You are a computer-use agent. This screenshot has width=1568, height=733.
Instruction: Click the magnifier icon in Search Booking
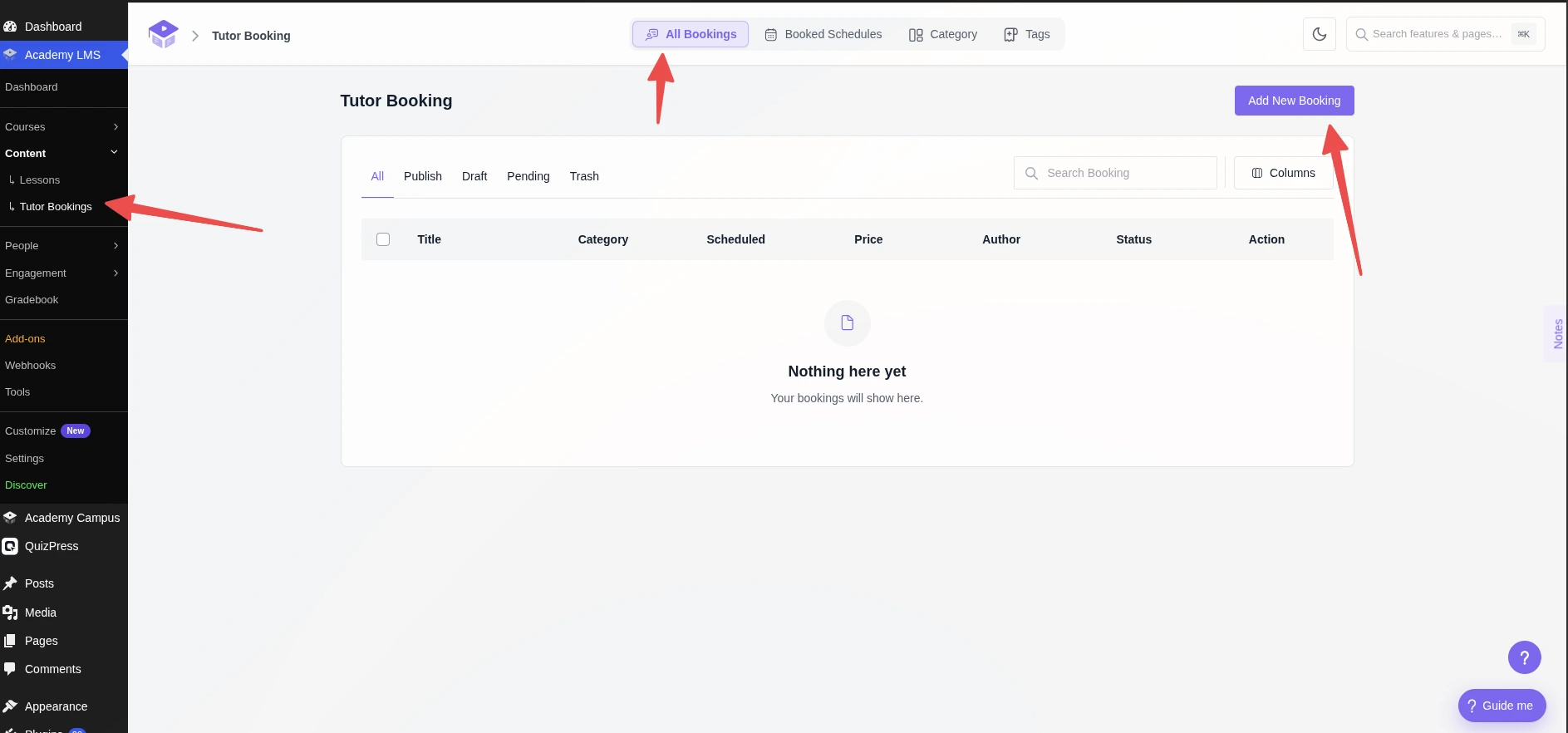pos(1032,173)
